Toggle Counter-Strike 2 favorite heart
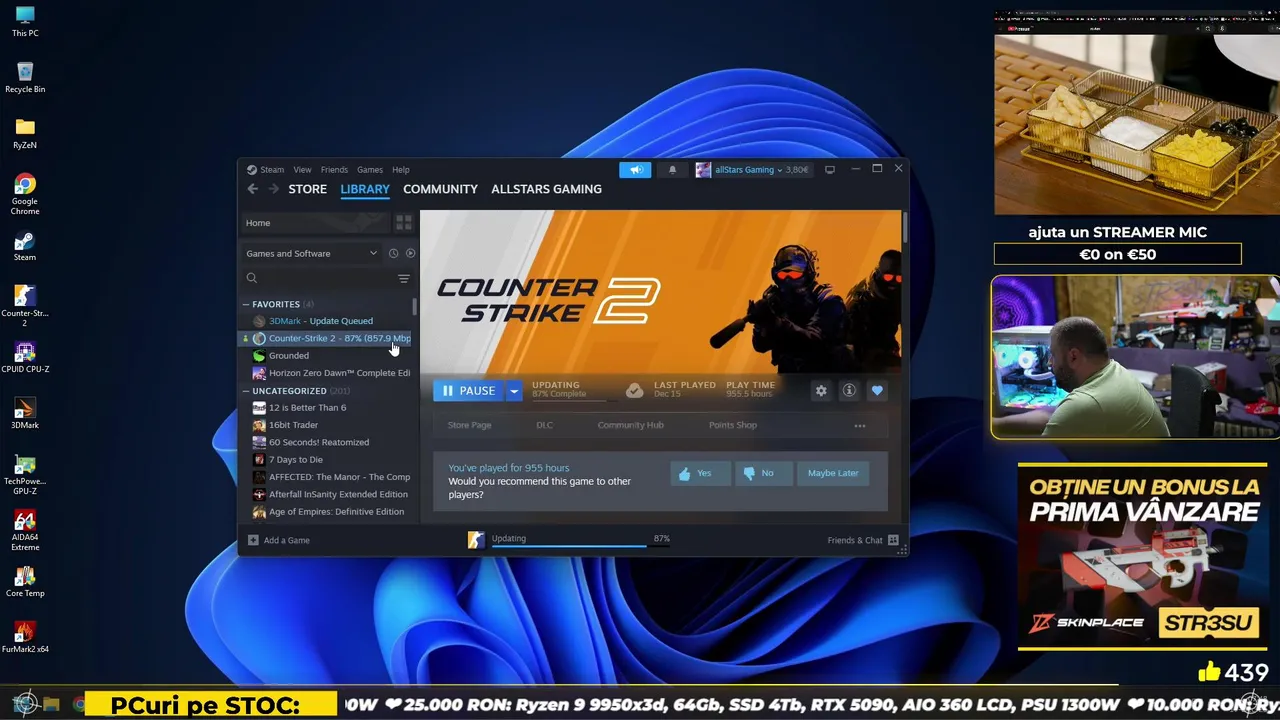Image resolution: width=1280 pixels, height=720 pixels. pyautogui.click(x=877, y=391)
